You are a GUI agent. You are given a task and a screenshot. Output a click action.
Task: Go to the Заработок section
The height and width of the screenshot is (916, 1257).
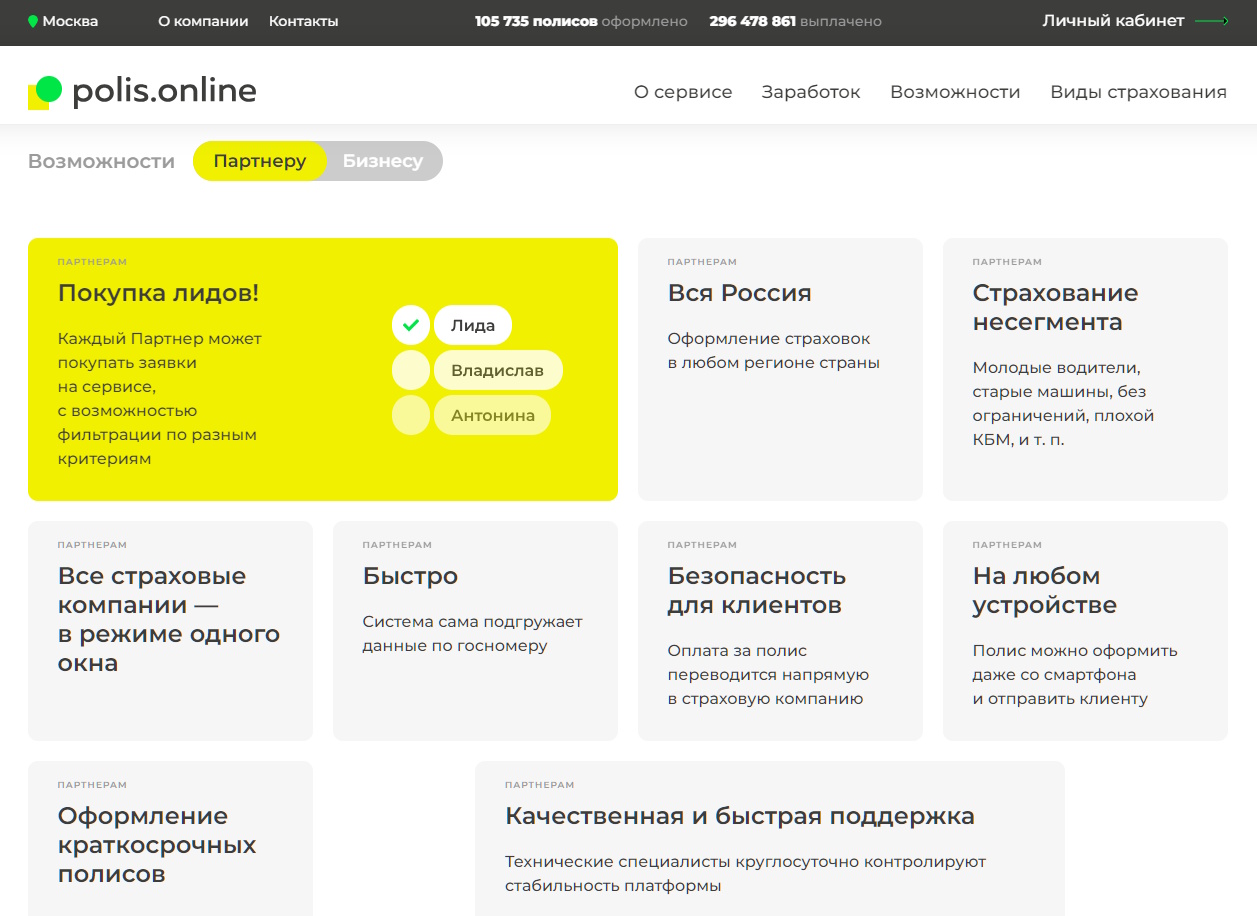point(811,92)
